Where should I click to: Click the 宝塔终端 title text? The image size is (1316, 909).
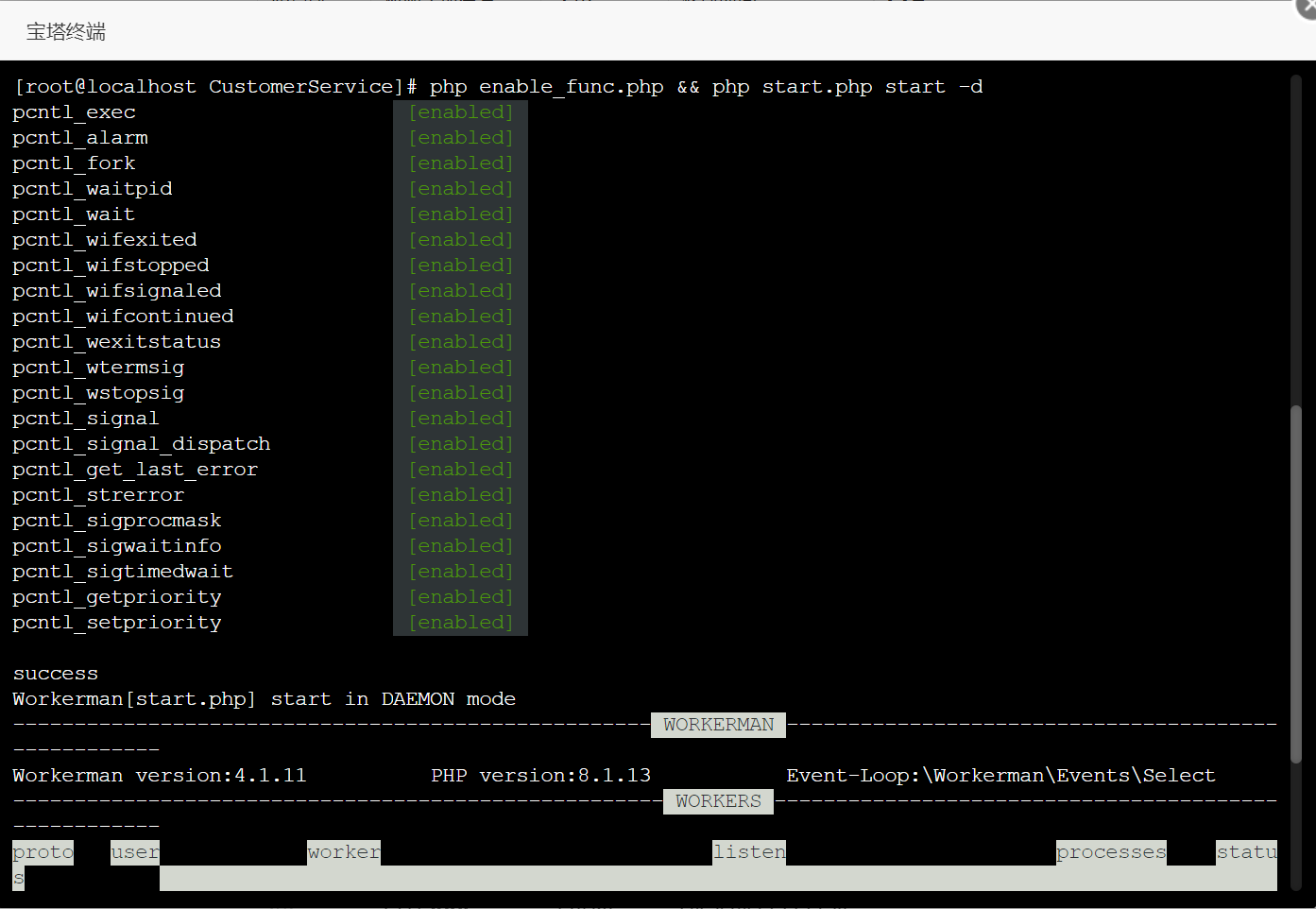(66, 31)
